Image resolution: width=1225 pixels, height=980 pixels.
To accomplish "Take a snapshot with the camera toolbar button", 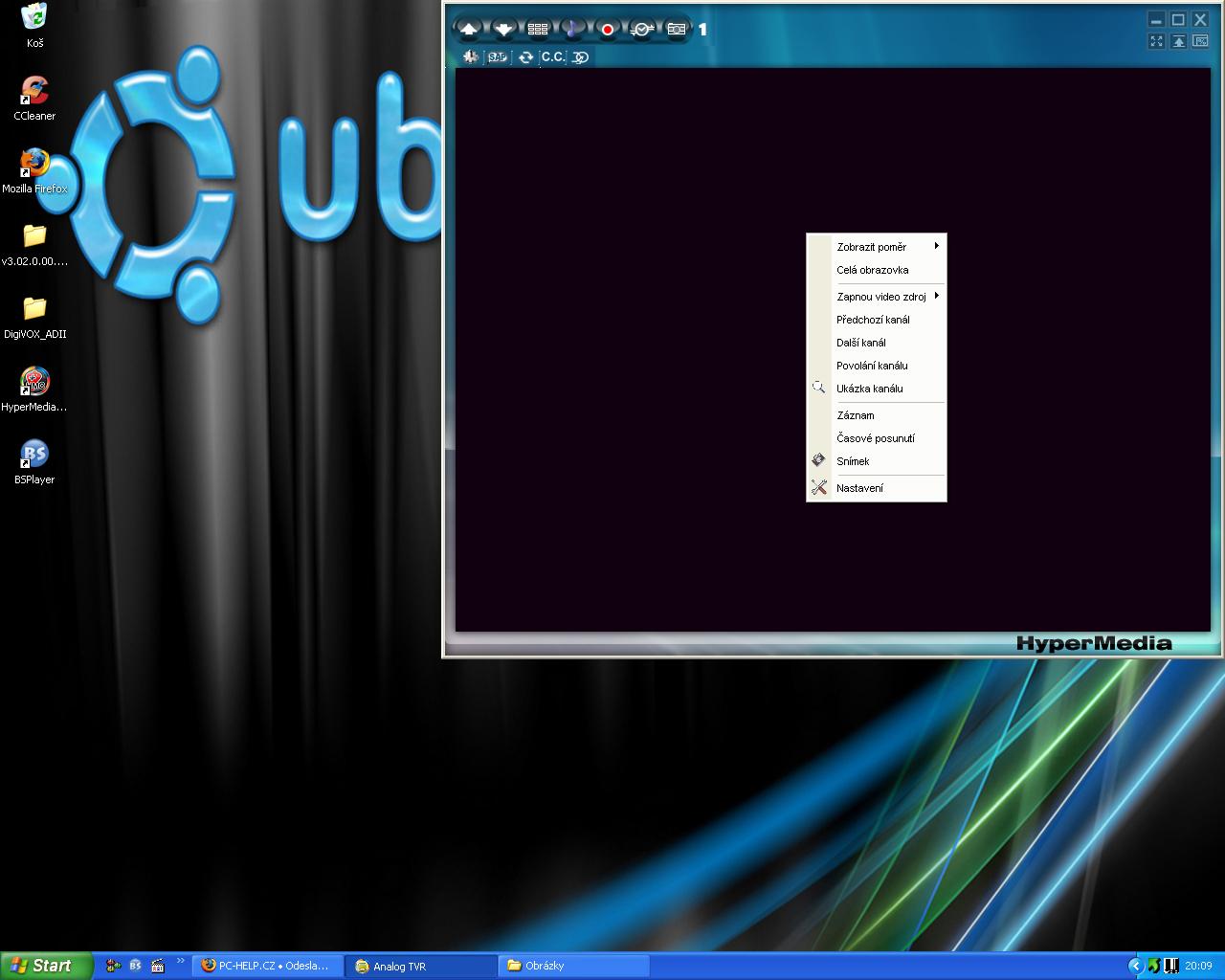I will point(677,29).
